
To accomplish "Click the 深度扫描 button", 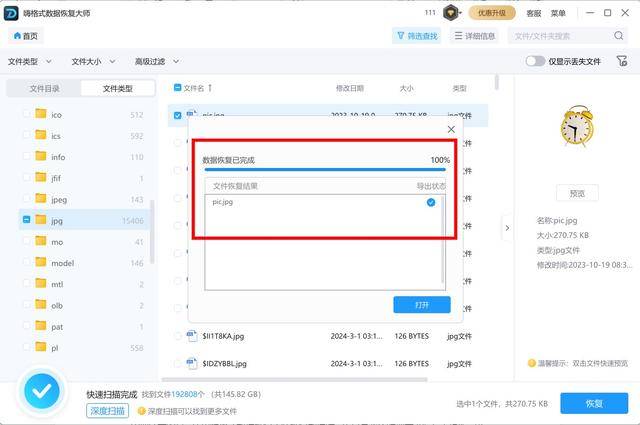I will (x=108, y=411).
